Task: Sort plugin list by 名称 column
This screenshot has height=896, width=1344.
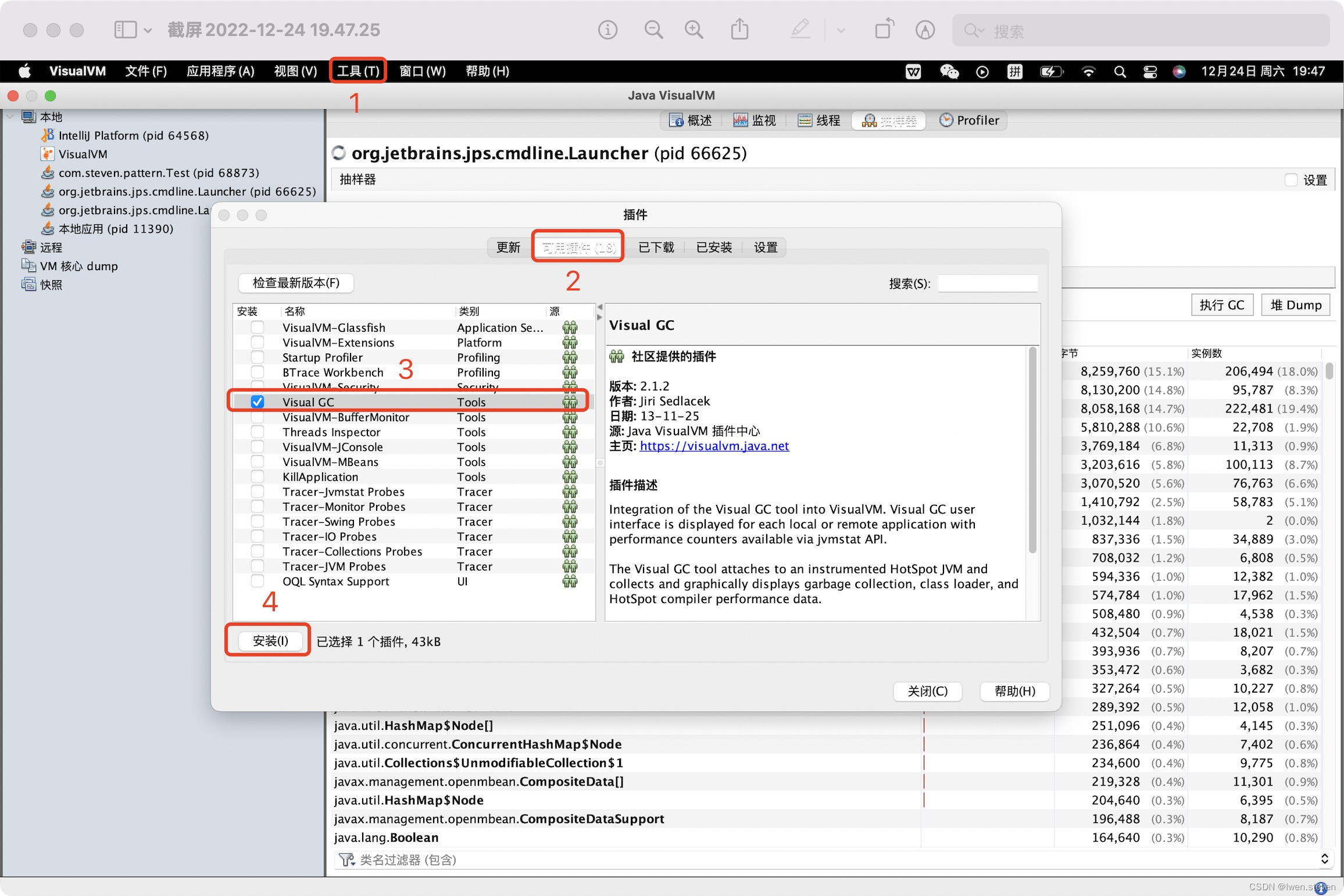Action: pos(367,311)
